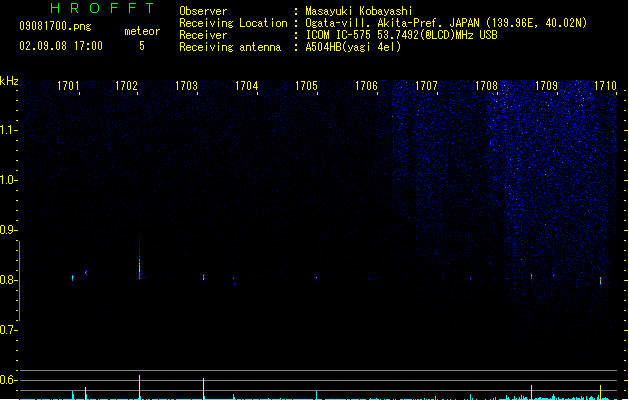This screenshot has width=629, height=400.
Task: Click the 0.8 kHz axis label
Action: [x=8, y=280]
